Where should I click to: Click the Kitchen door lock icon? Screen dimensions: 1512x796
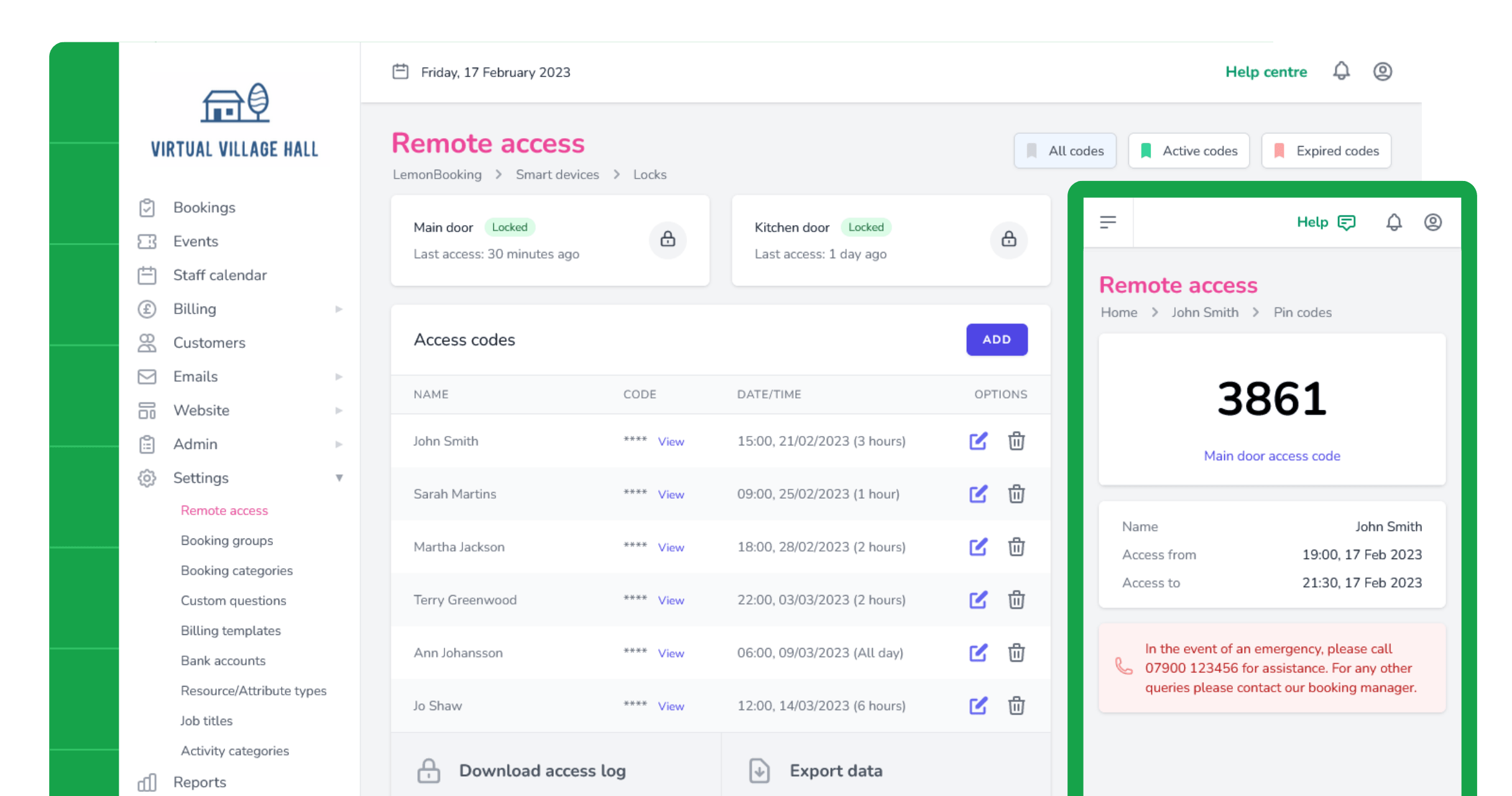click(x=1008, y=240)
